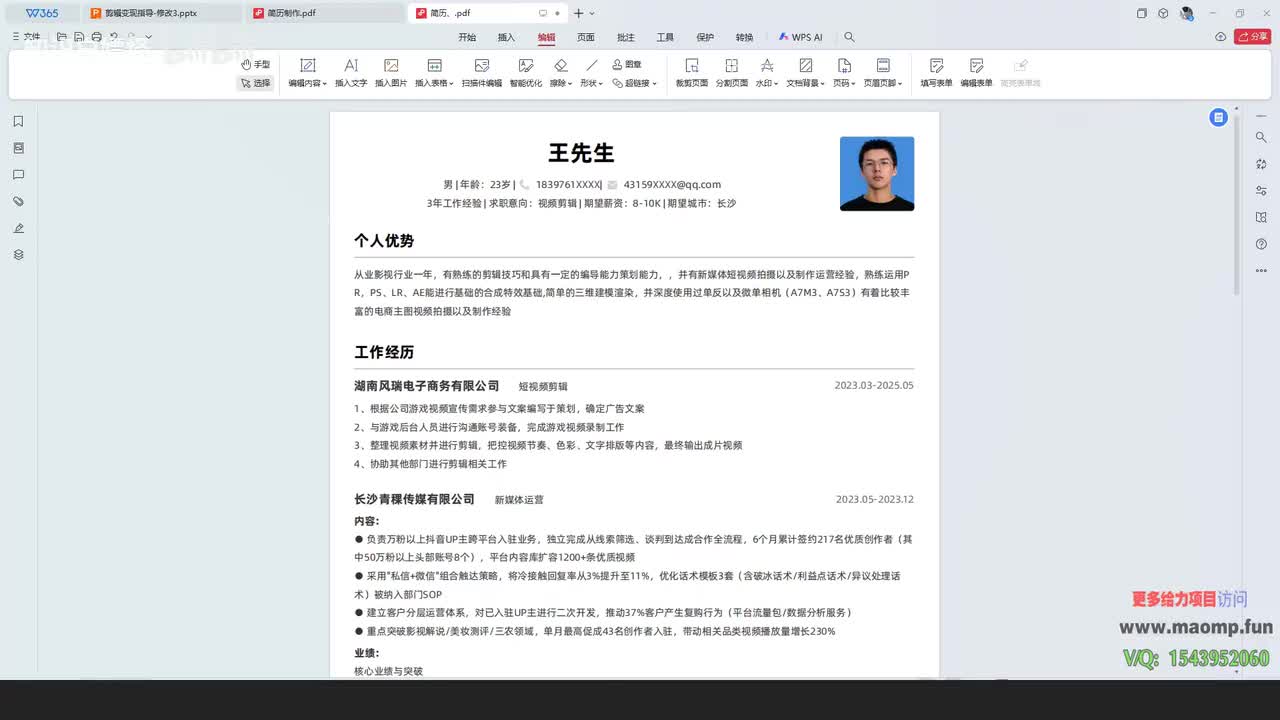Click the profile photo in the resume

(877, 173)
